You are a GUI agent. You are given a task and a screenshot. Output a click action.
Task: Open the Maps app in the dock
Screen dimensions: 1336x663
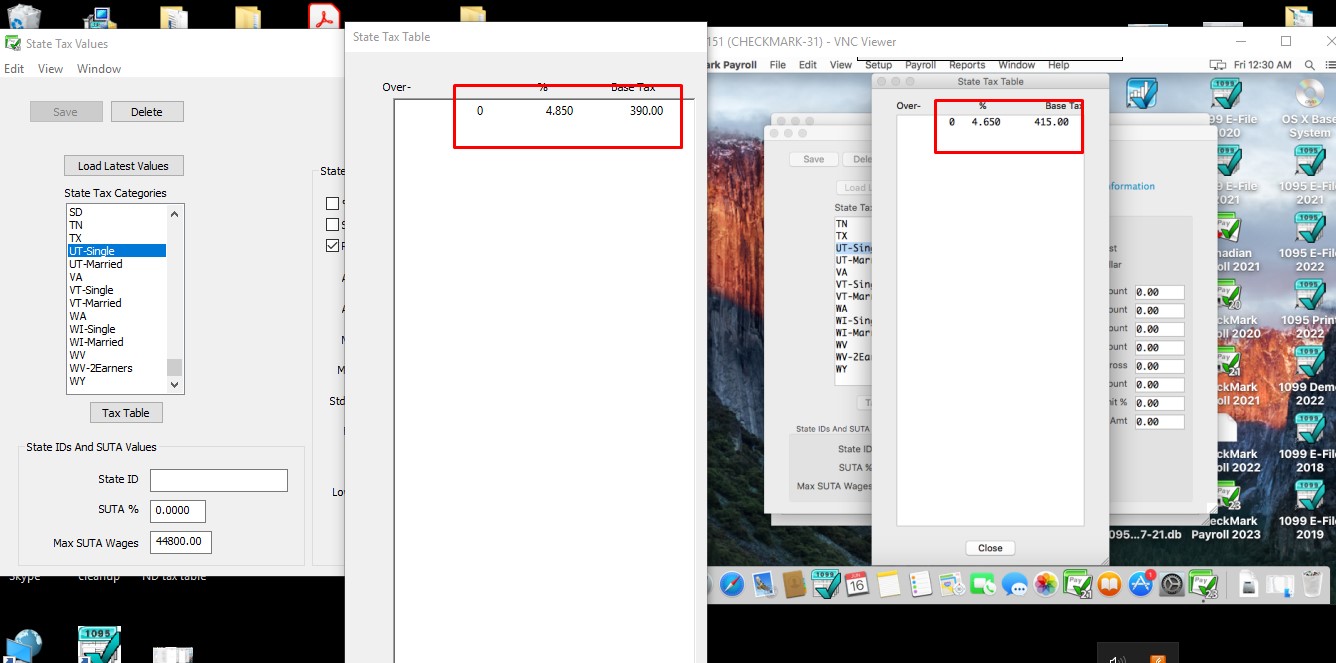coord(952,584)
